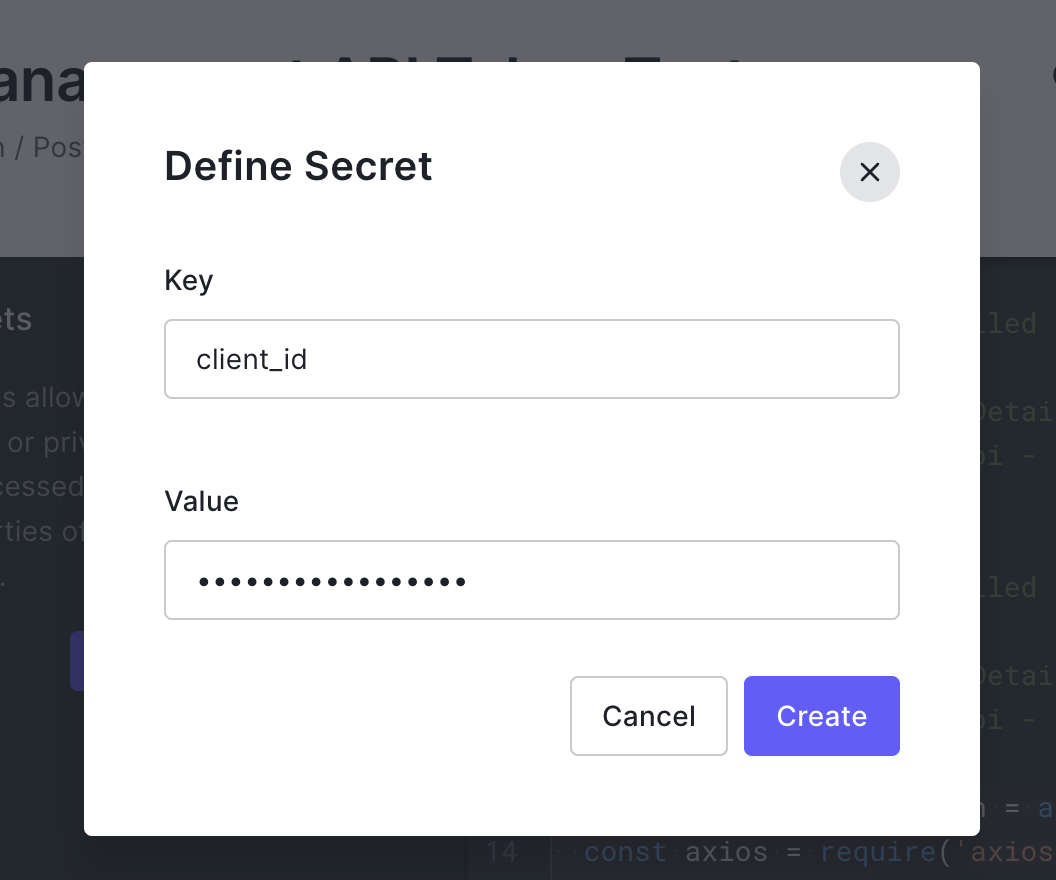Screen dimensions: 1056x880
Task: Click the Key field label
Action: point(188,280)
